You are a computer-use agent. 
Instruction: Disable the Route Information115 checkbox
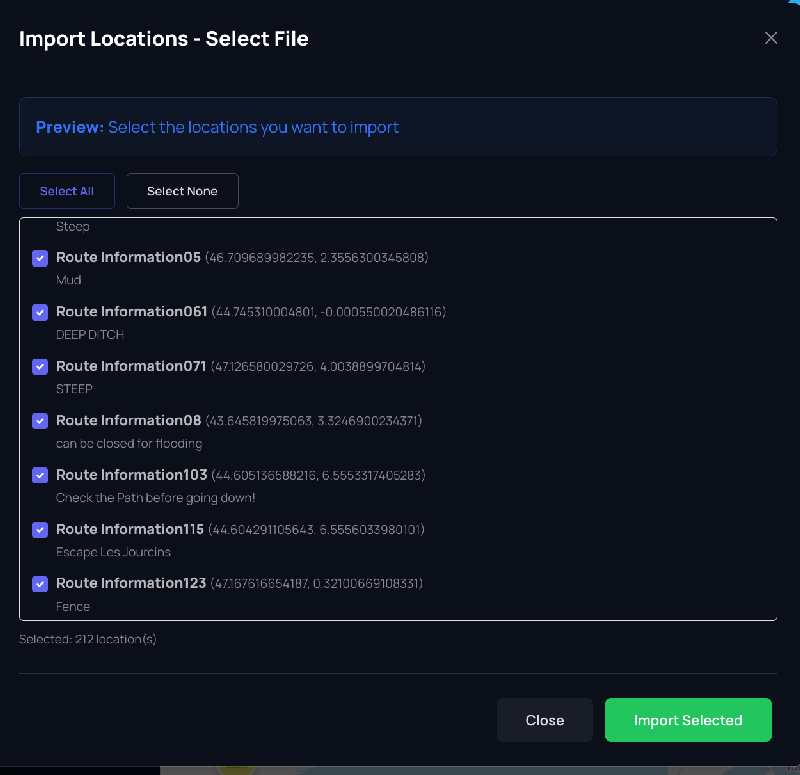coord(40,530)
